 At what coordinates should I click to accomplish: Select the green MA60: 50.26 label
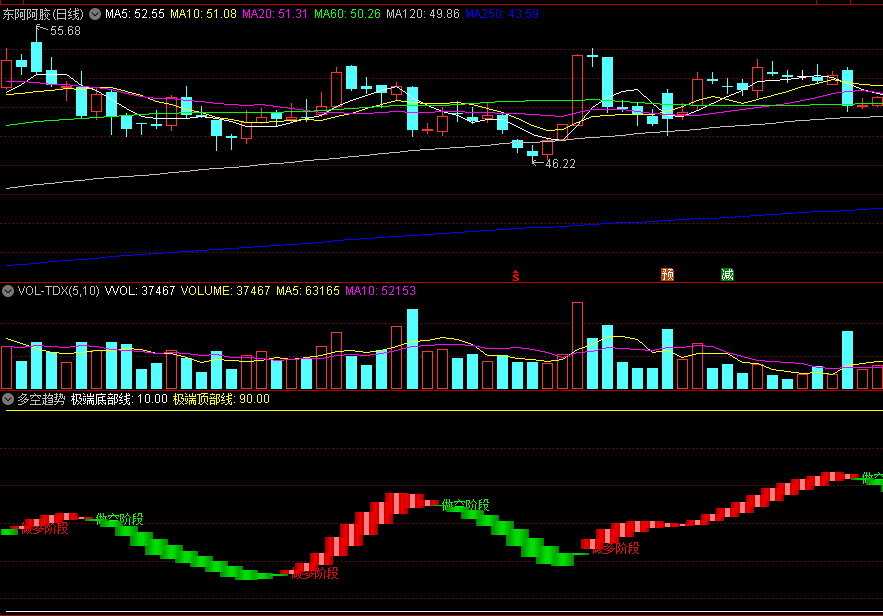click(x=347, y=14)
